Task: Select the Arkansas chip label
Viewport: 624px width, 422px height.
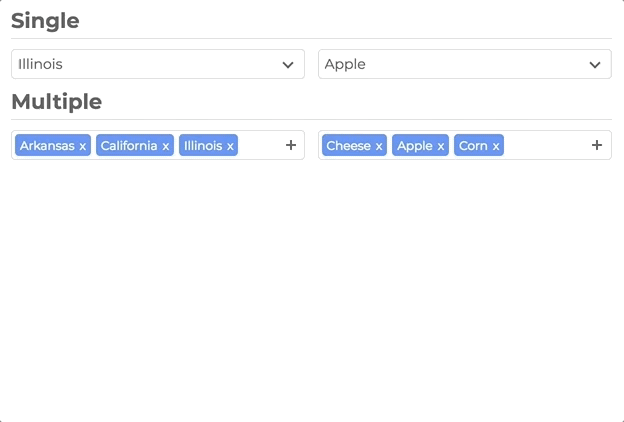Action: (x=47, y=146)
